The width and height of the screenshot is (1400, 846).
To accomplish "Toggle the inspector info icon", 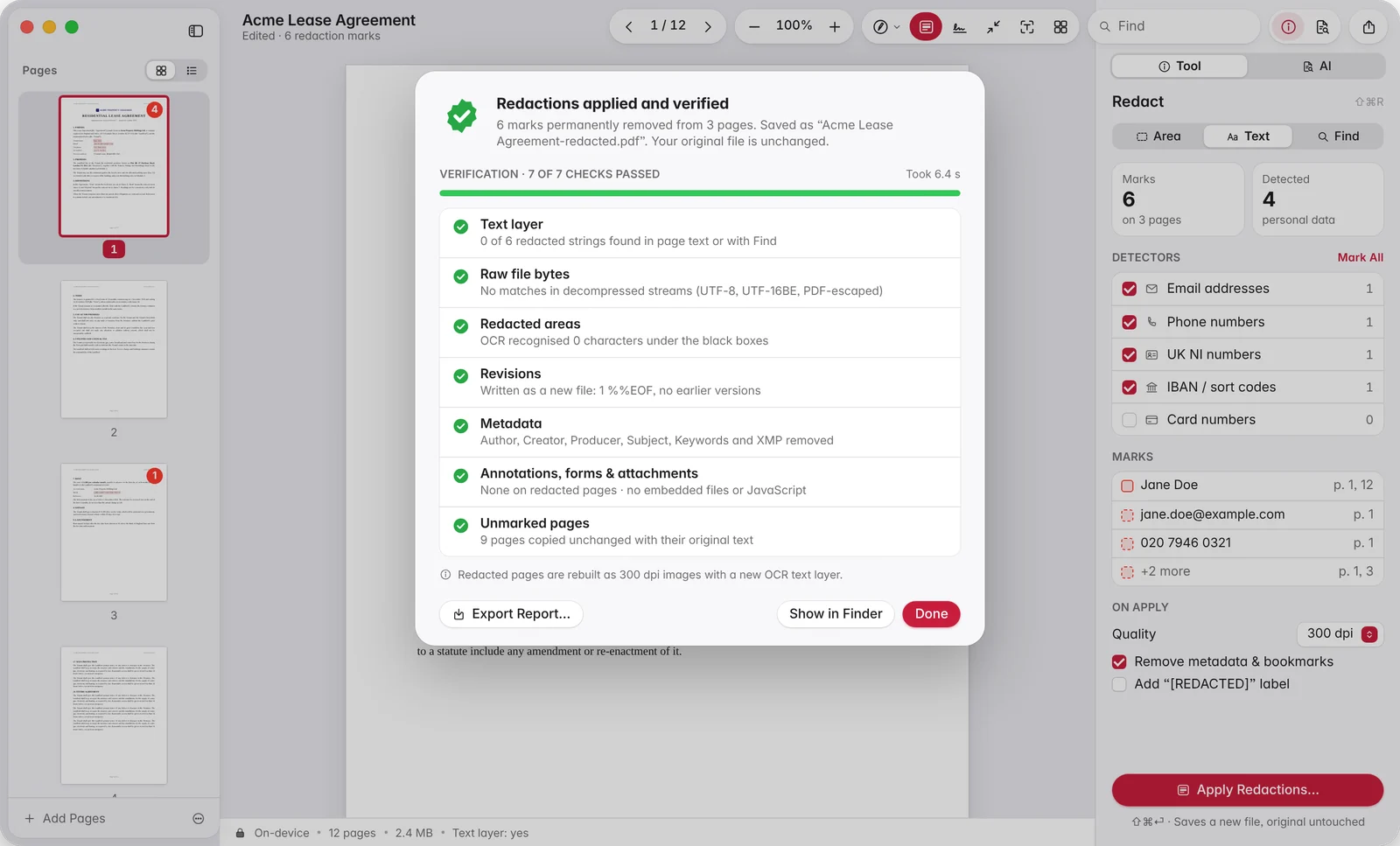I will click(1288, 27).
